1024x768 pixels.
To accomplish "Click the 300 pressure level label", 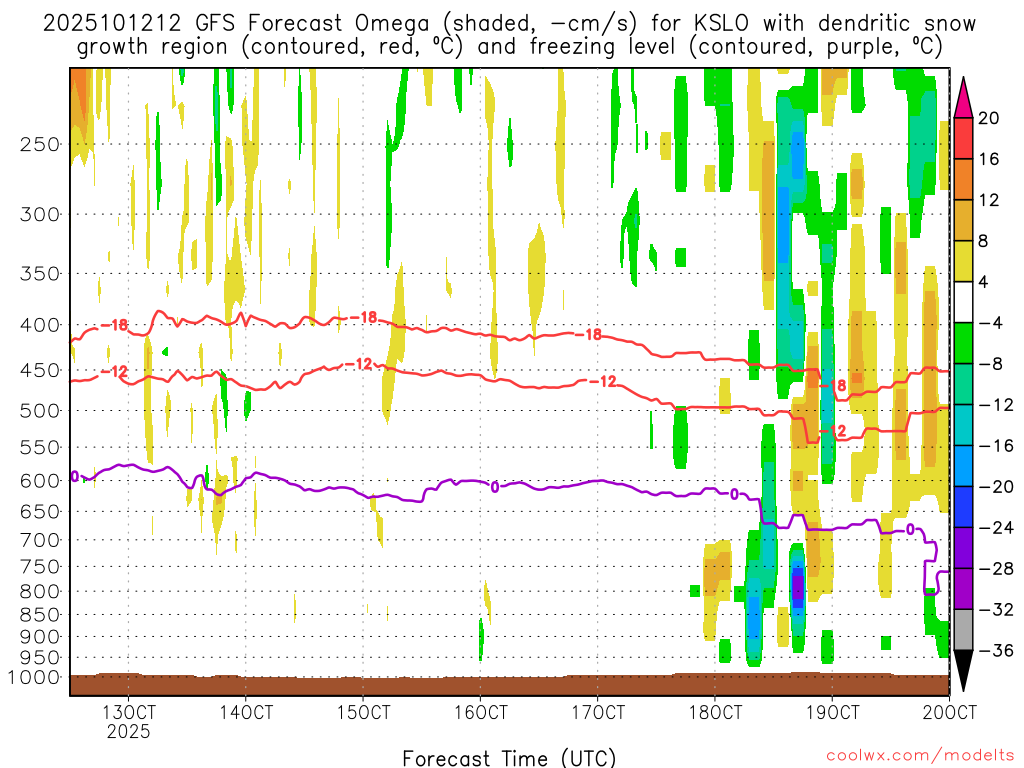I will 40,214.
